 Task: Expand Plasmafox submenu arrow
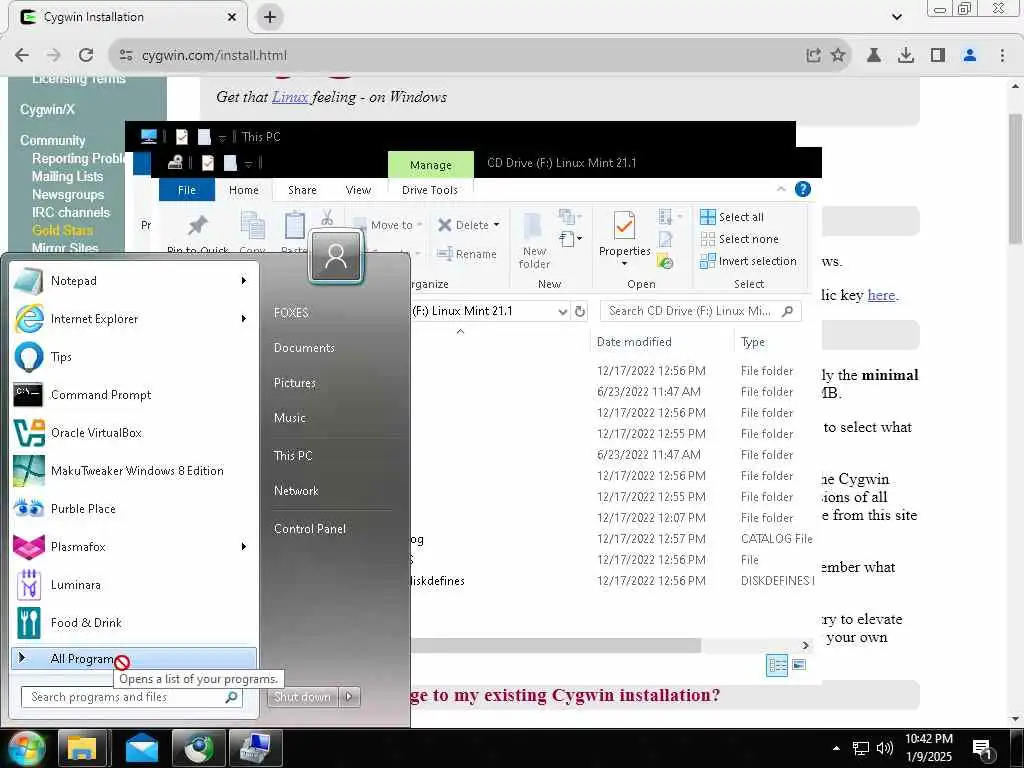pyautogui.click(x=244, y=547)
